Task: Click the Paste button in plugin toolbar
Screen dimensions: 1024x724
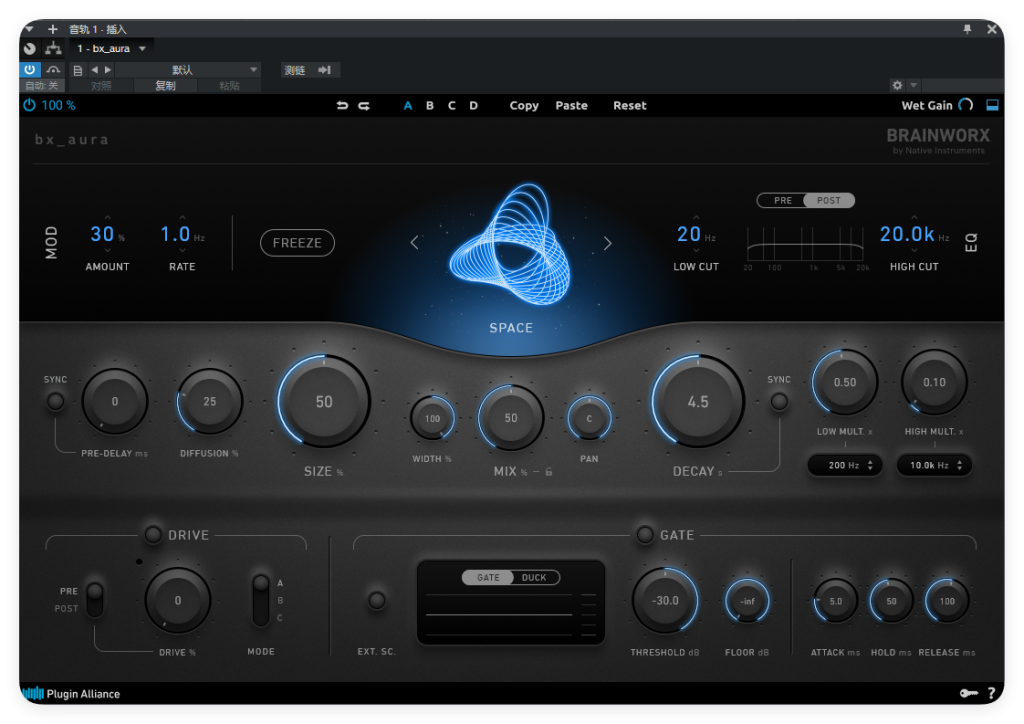Action: tap(571, 106)
